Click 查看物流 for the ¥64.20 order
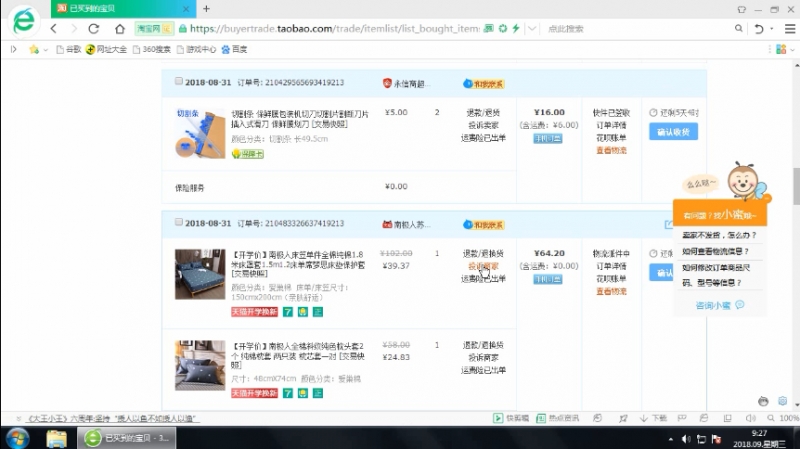This screenshot has height=449, width=800. (x=611, y=291)
